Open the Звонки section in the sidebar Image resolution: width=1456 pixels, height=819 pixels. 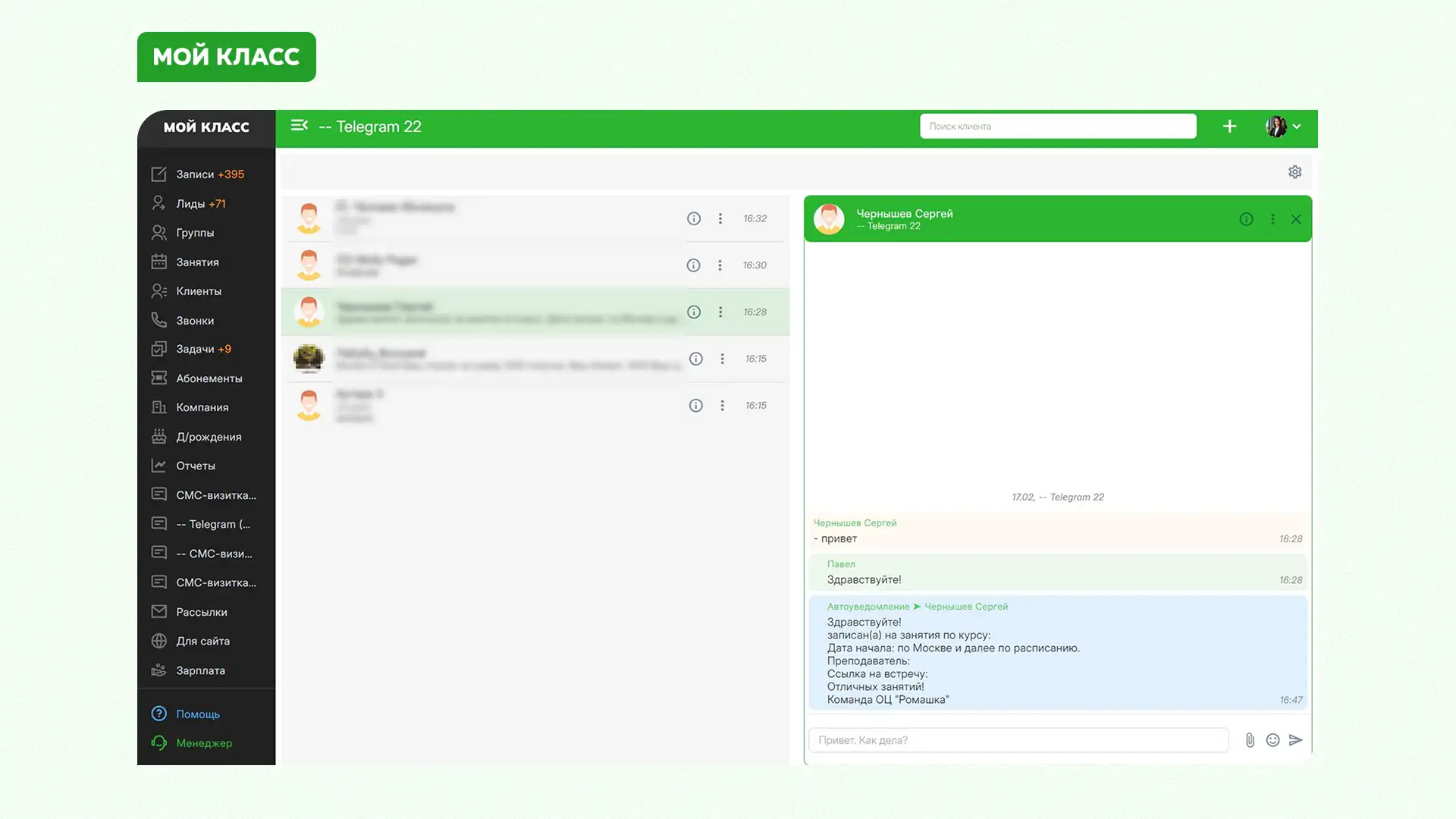(x=193, y=320)
